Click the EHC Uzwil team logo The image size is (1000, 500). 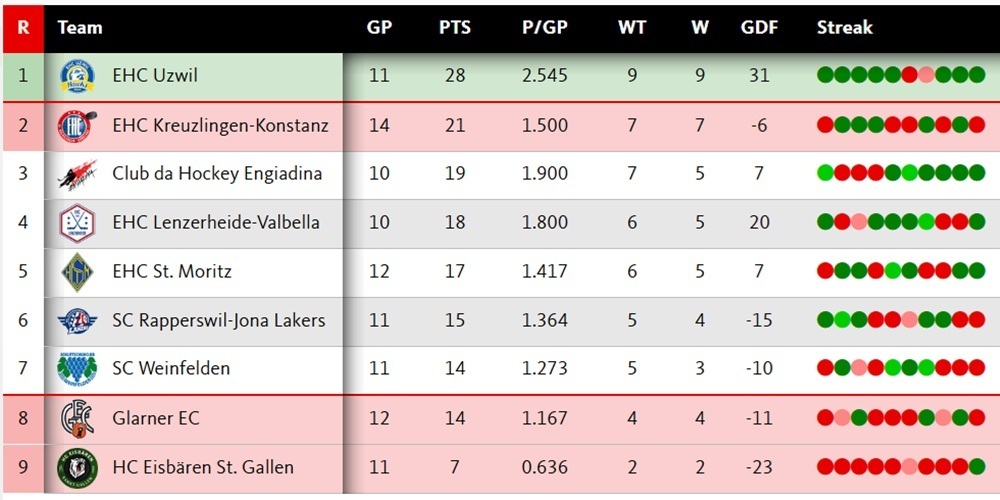coord(77,76)
